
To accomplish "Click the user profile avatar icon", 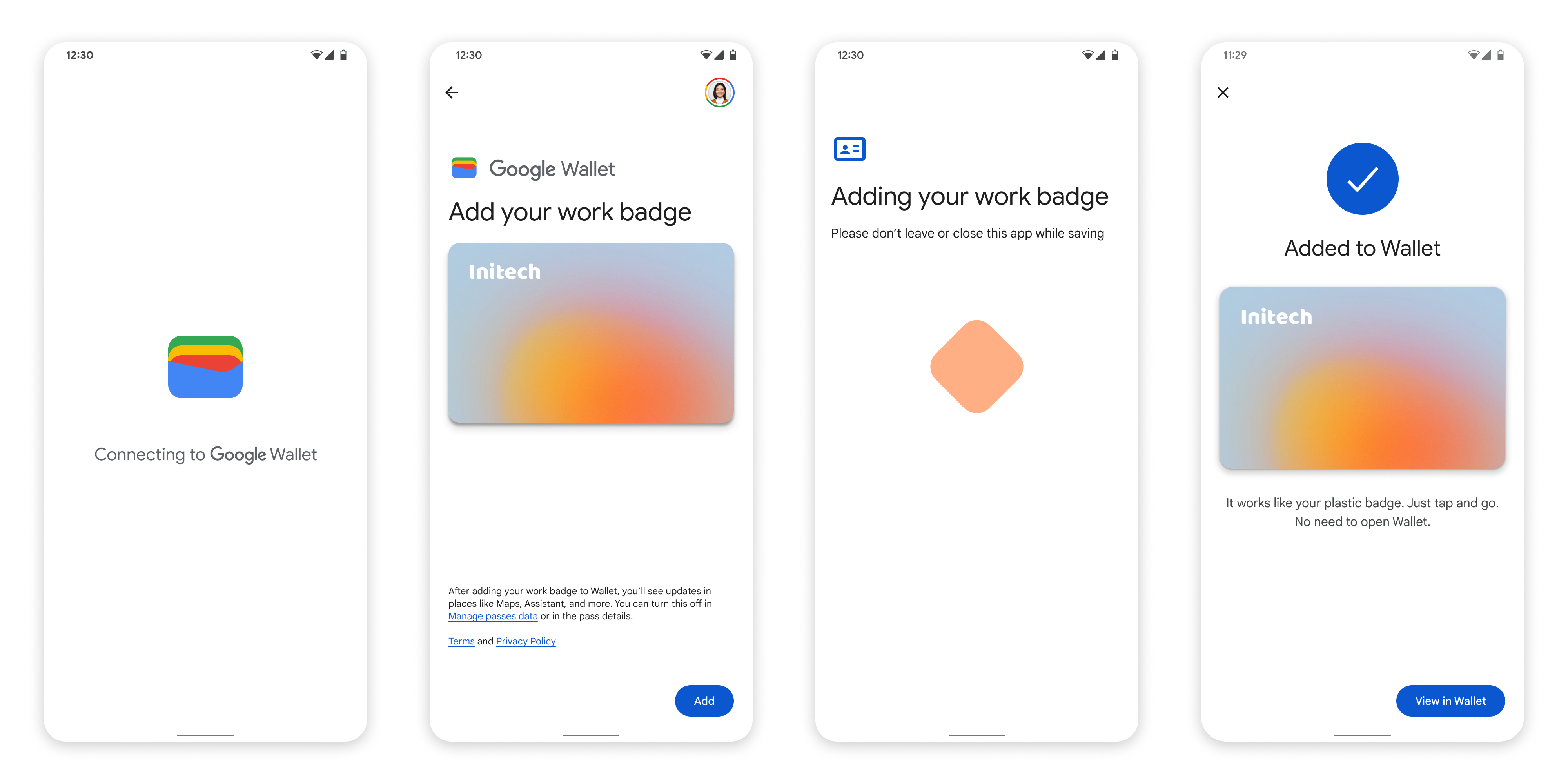I will click(722, 92).
